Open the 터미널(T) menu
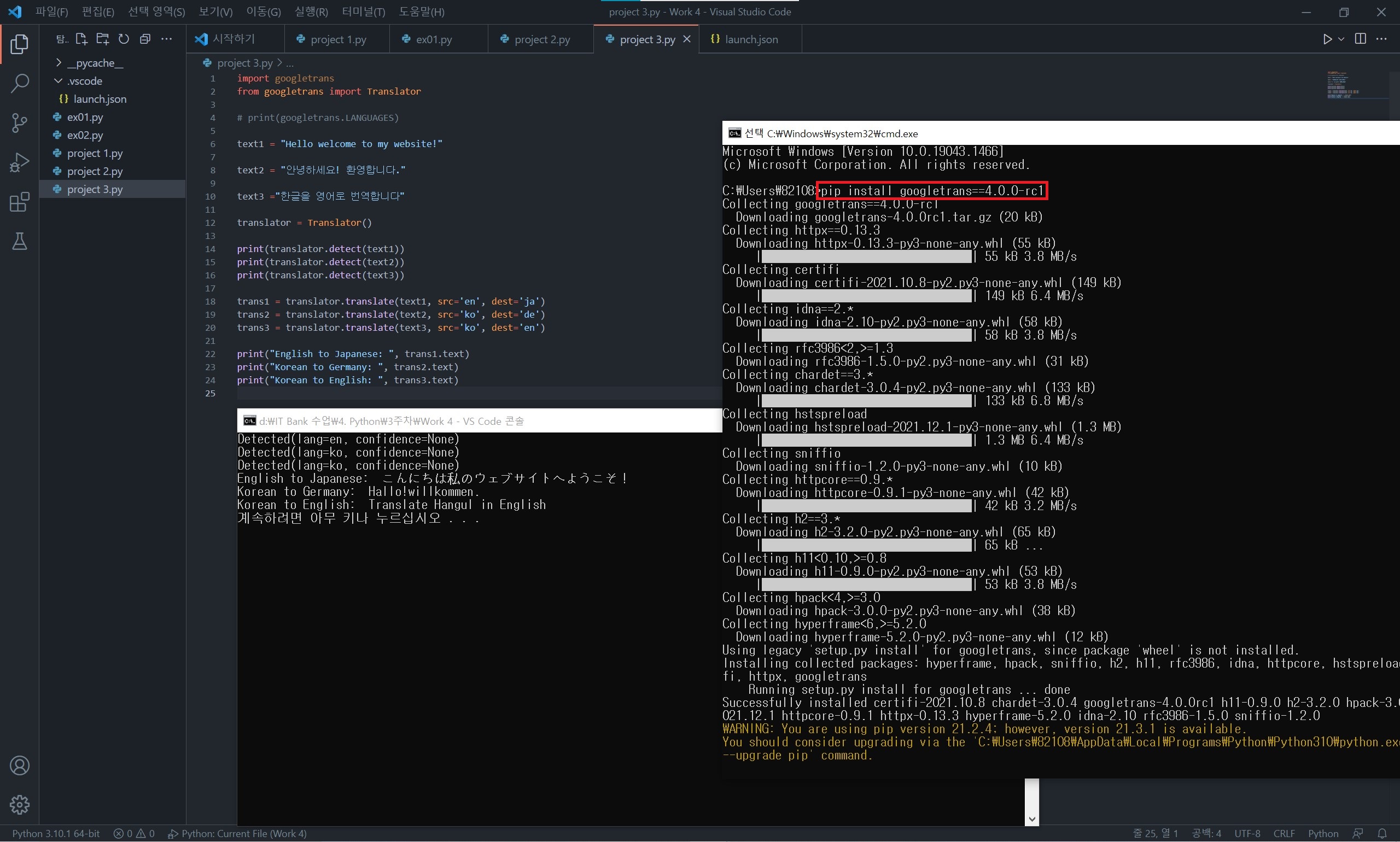This screenshot has width=1400, height=842. pos(363,11)
